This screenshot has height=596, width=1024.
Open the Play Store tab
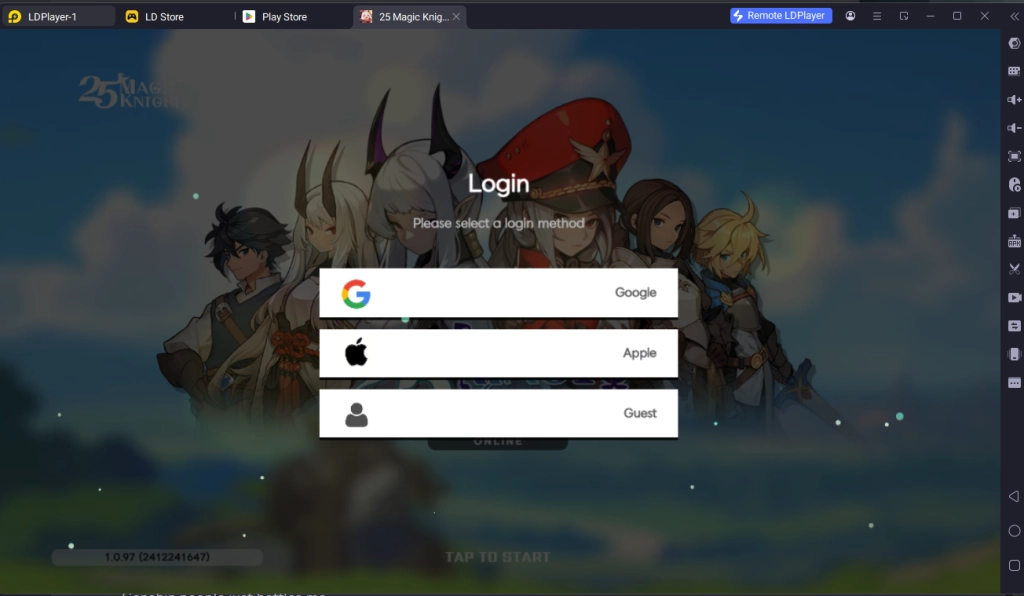pos(275,16)
